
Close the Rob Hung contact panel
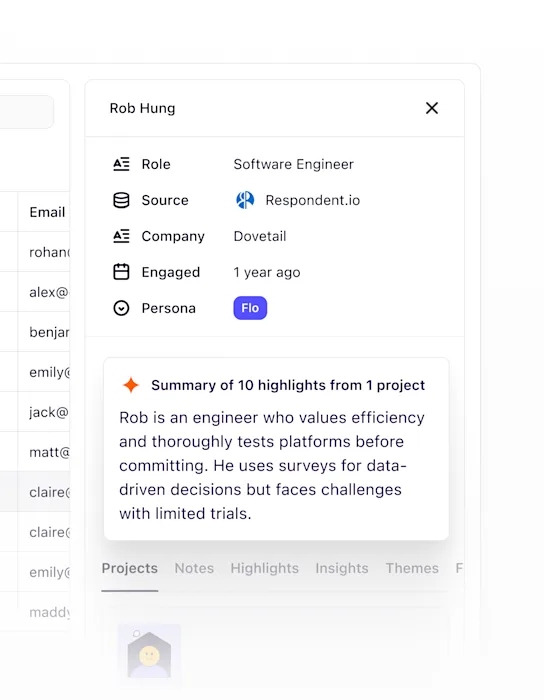[x=432, y=108]
